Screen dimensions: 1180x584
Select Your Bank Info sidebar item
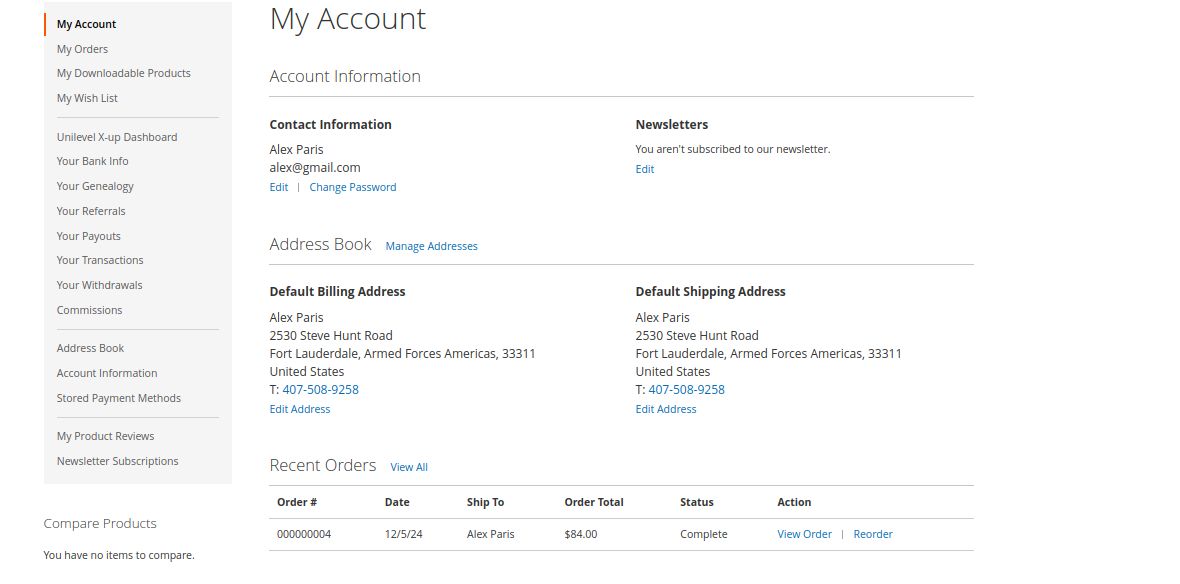point(92,161)
